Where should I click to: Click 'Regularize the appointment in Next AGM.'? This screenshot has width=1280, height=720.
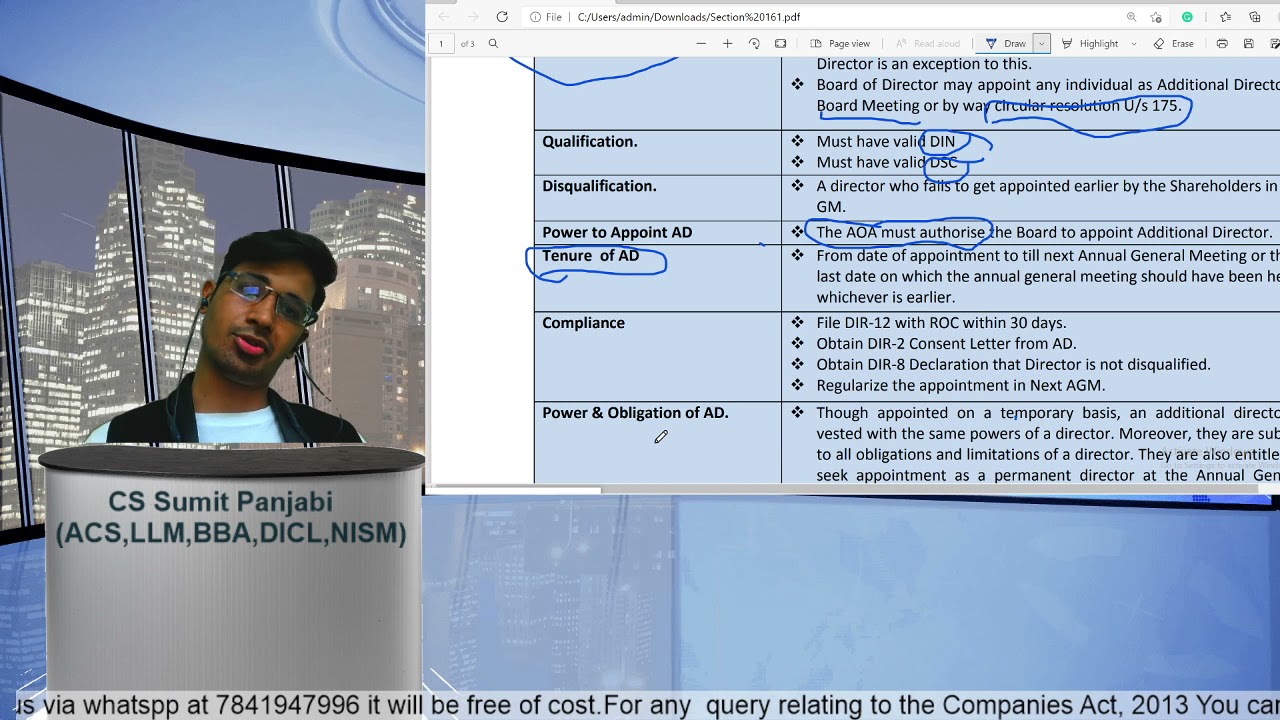click(960, 385)
